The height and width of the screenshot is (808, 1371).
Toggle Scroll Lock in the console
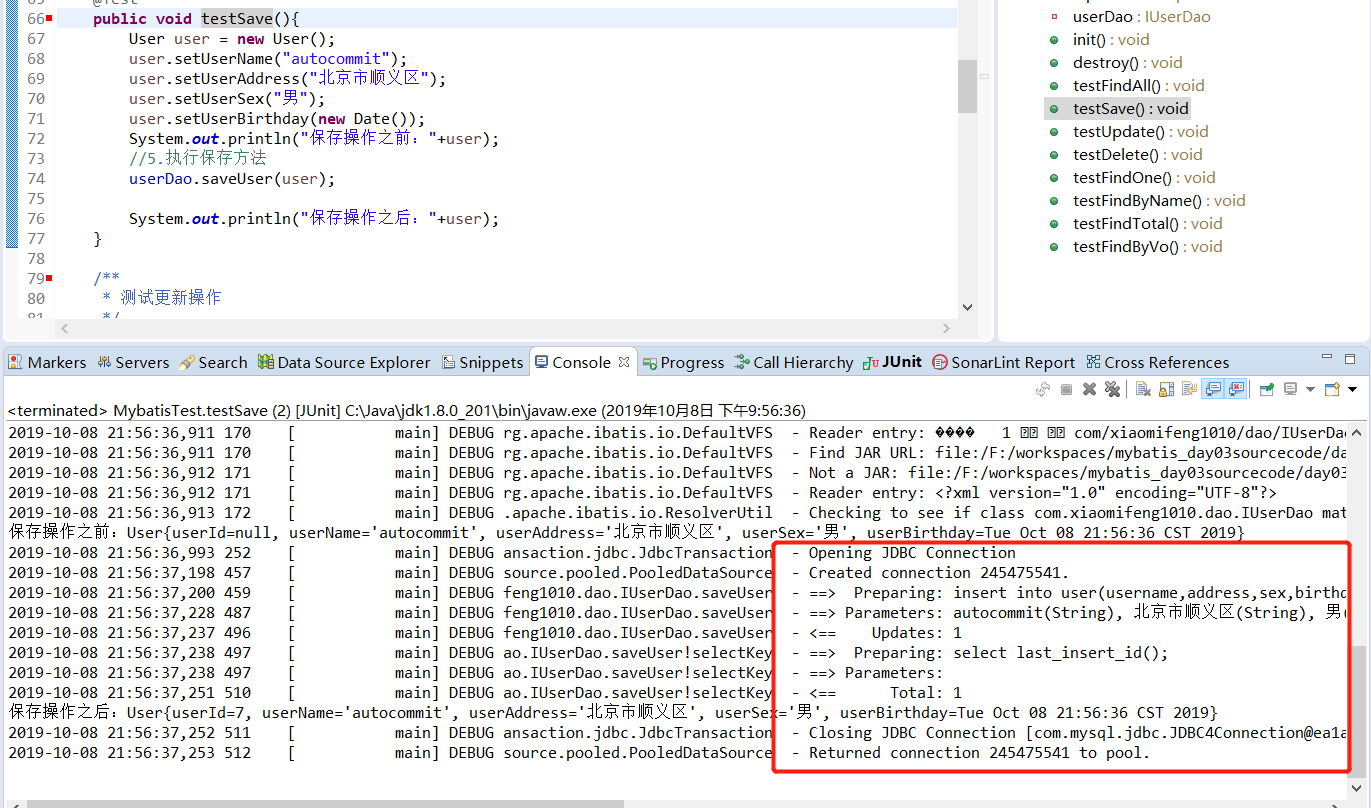(1166, 389)
